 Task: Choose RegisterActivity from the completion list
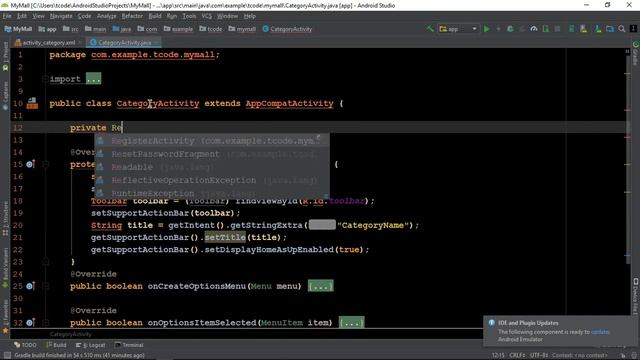pyautogui.click(x=211, y=141)
